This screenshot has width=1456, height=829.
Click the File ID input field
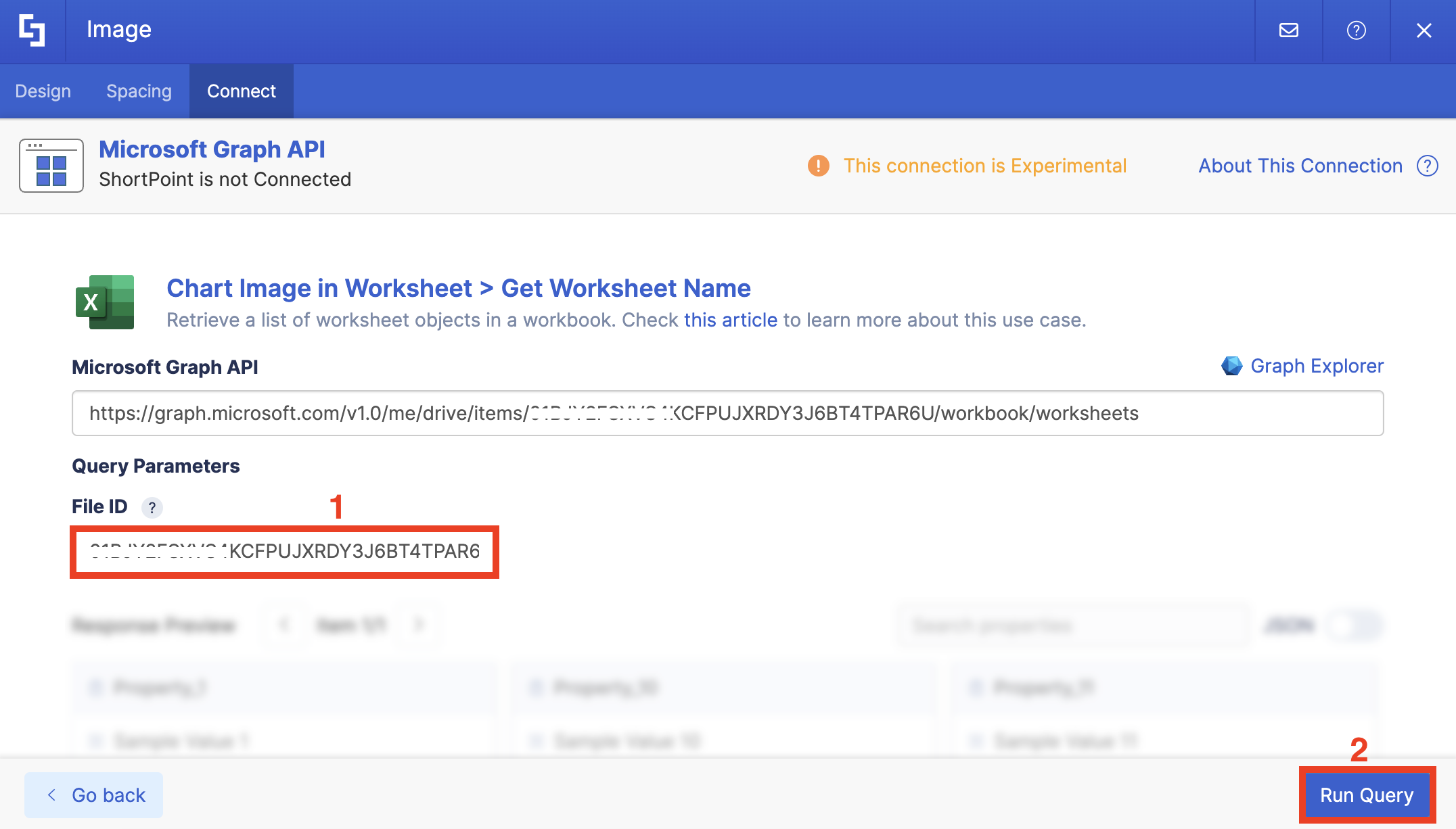pos(284,552)
